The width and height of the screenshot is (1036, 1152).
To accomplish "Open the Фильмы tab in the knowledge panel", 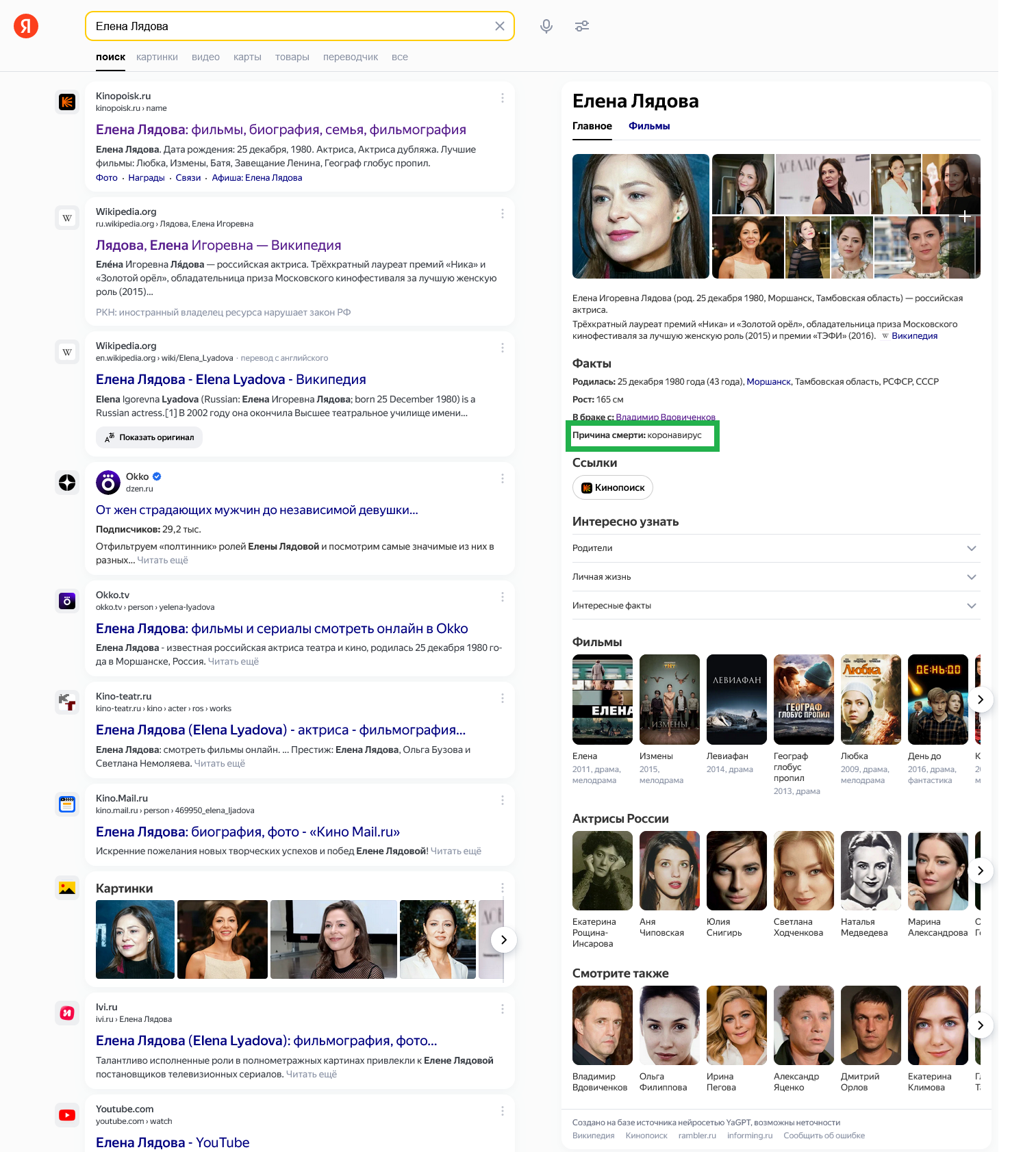I will [x=649, y=126].
